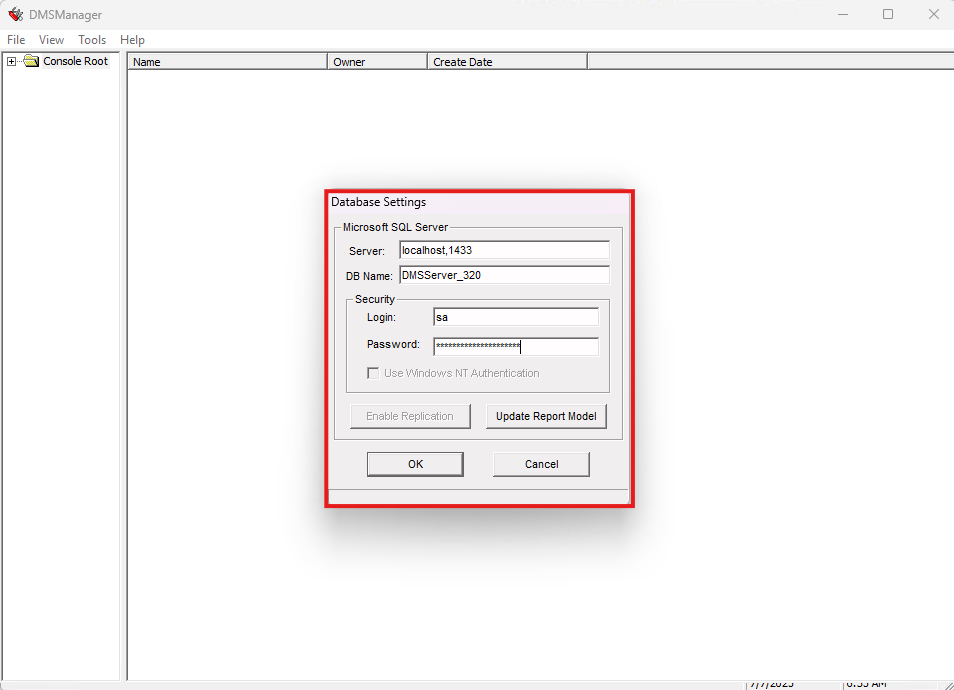Open the File menu
The image size is (954, 690).
(x=16, y=40)
